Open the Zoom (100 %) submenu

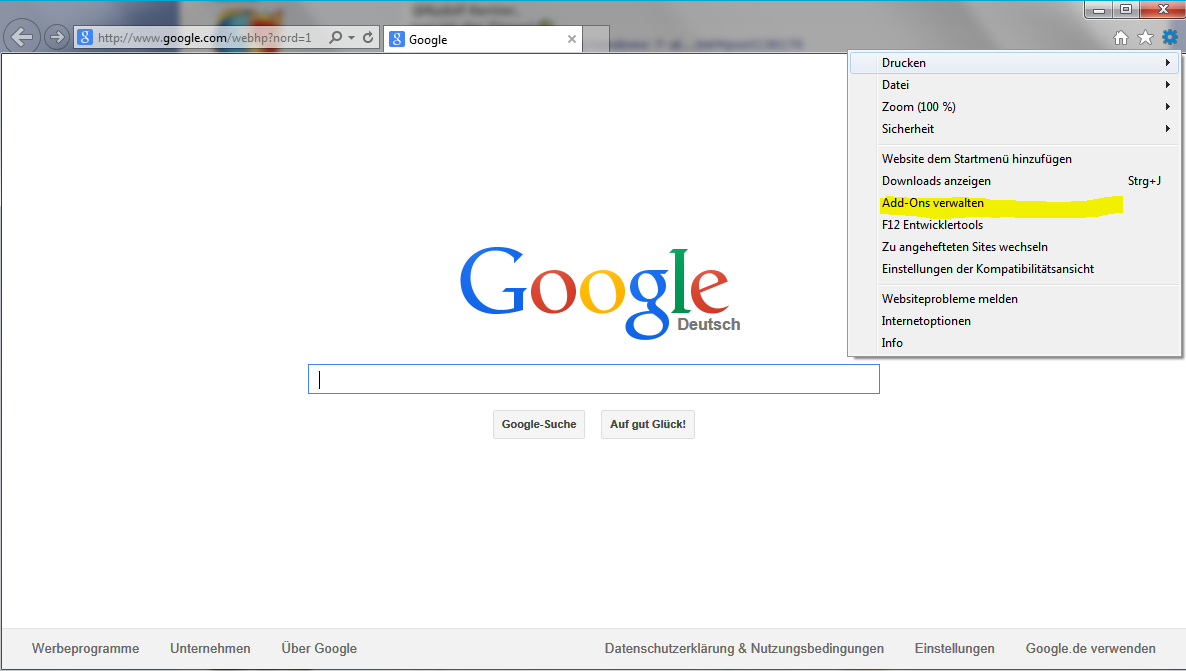coord(1014,107)
